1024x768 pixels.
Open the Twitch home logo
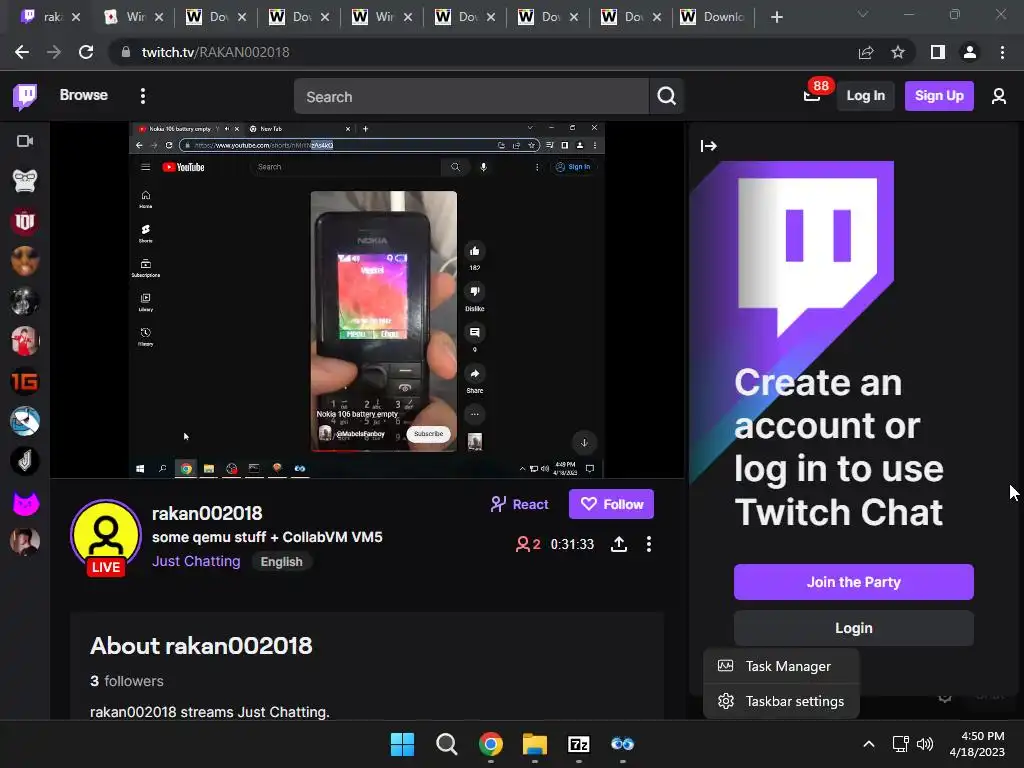point(25,96)
